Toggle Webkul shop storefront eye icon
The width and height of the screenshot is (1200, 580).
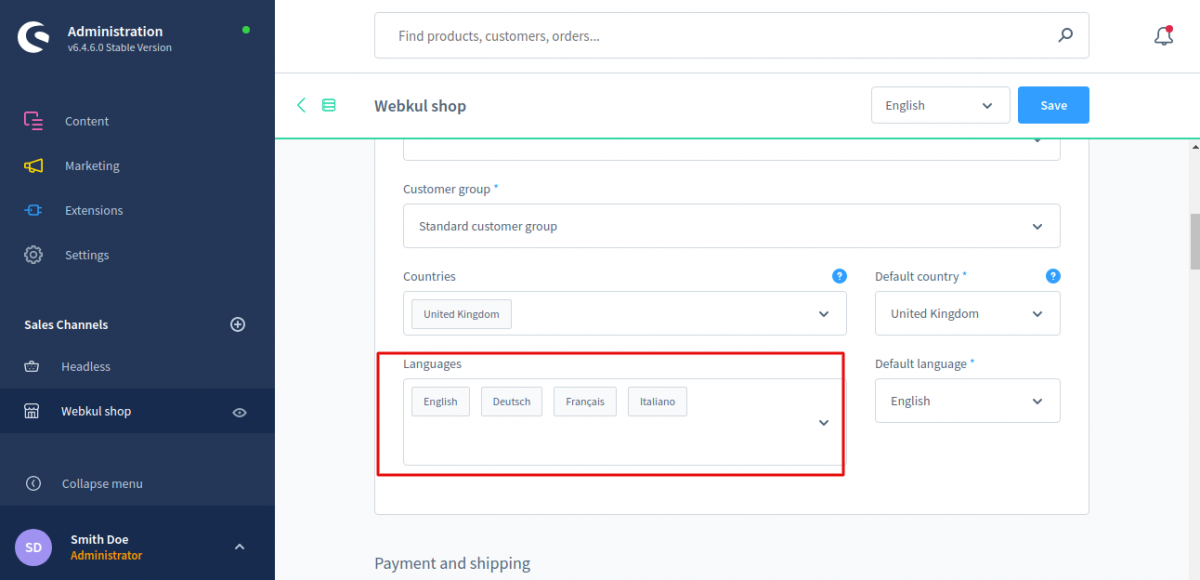[239, 412]
